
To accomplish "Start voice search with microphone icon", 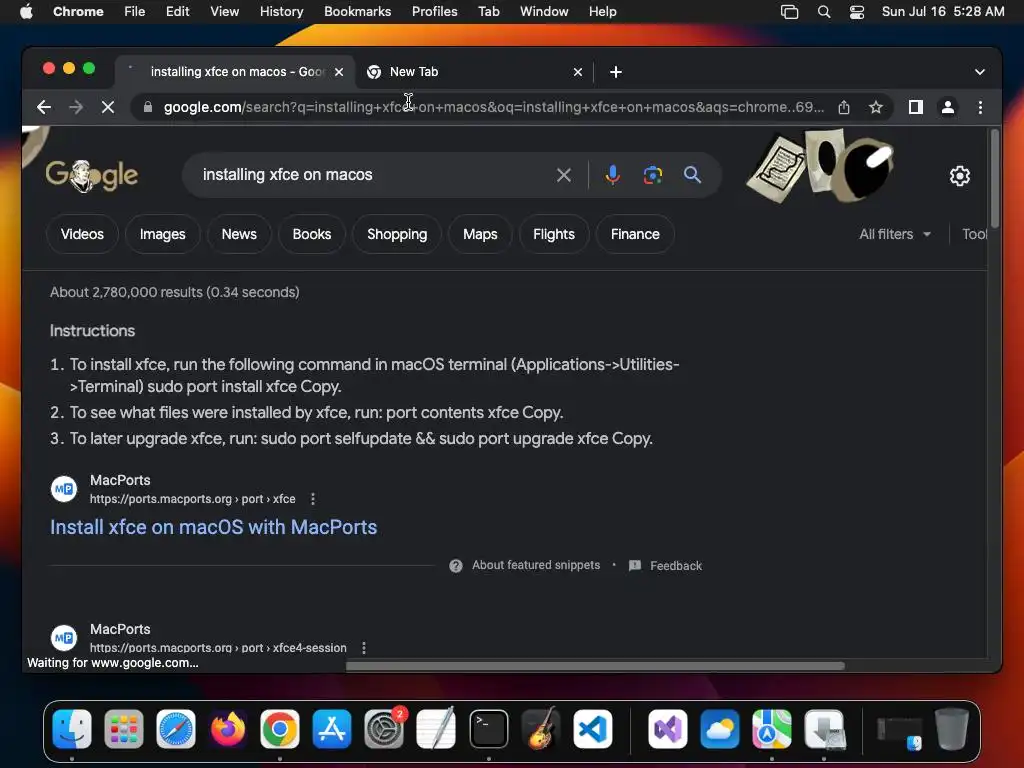I will point(613,174).
